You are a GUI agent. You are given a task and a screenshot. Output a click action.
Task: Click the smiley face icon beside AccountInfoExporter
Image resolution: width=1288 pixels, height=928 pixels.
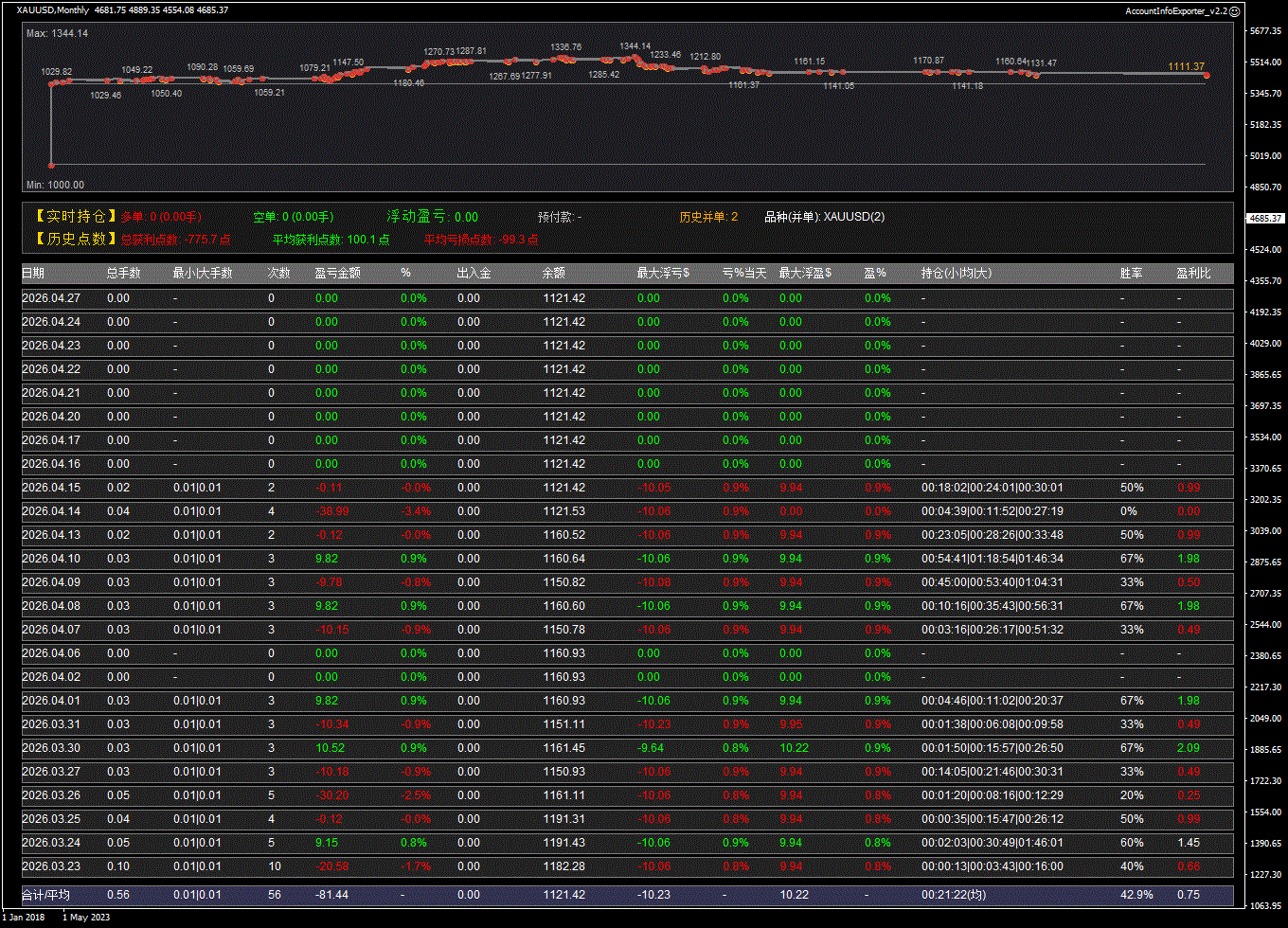tap(1234, 10)
